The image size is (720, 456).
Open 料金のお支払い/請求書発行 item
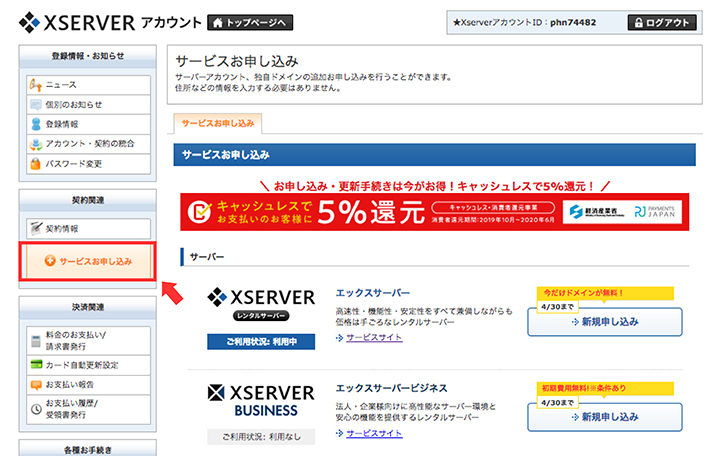point(88,340)
